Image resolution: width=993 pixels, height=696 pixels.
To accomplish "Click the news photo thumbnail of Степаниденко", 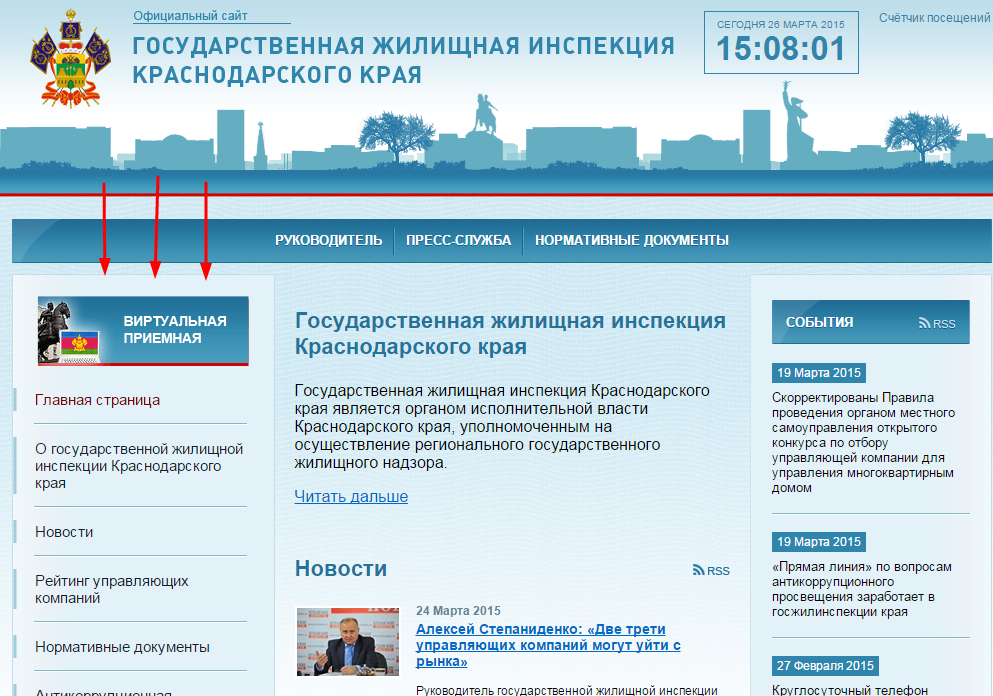I will [347, 641].
